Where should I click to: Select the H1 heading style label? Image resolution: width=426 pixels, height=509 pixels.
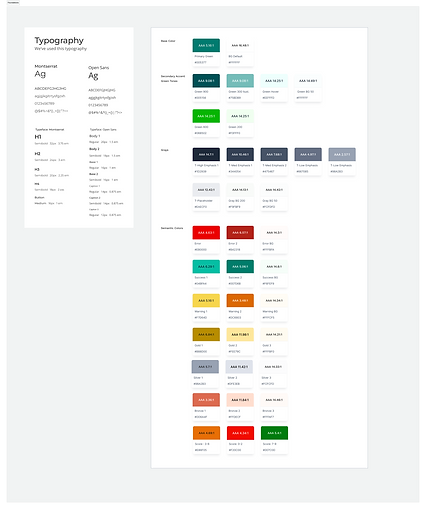pyautogui.click(x=38, y=137)
